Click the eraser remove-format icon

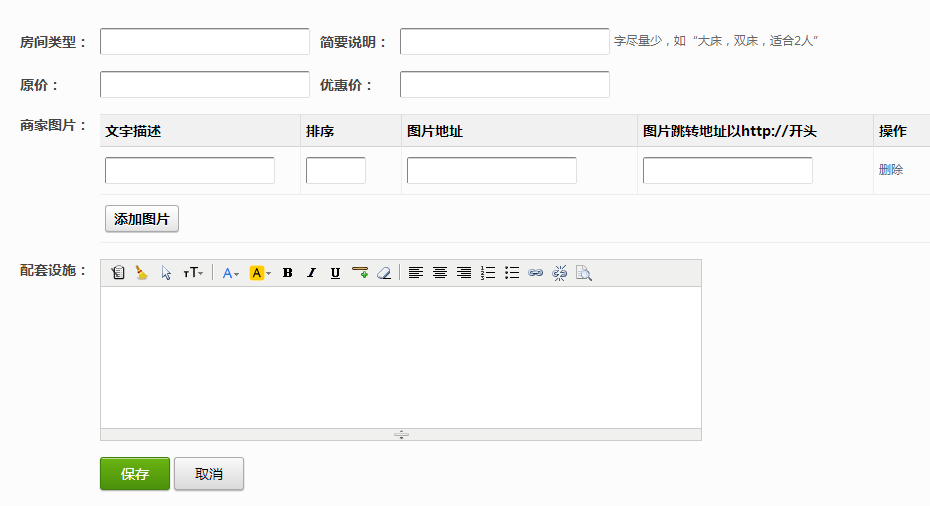(384, 273)
